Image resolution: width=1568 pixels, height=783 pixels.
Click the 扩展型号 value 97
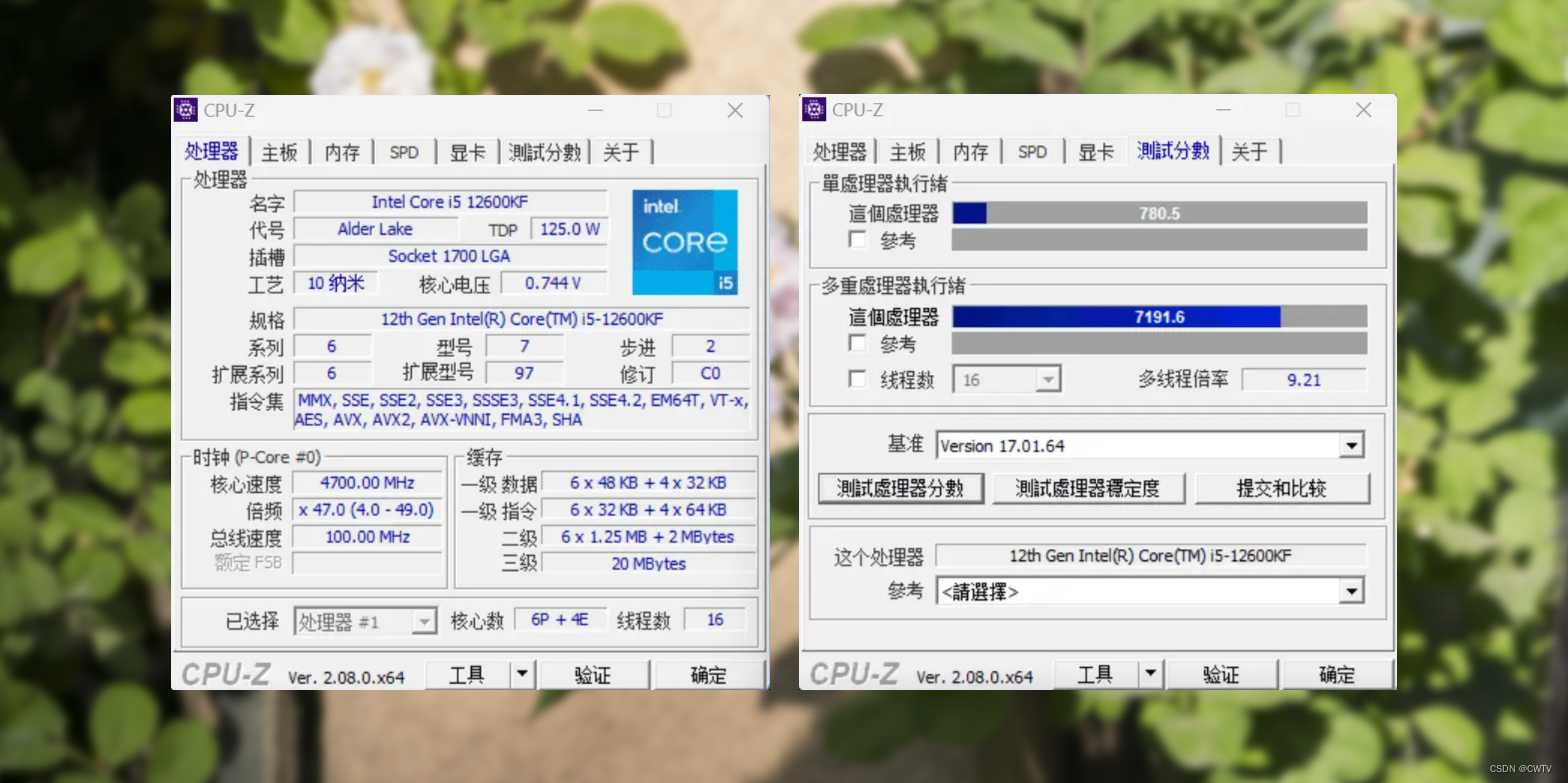point(524,373)
